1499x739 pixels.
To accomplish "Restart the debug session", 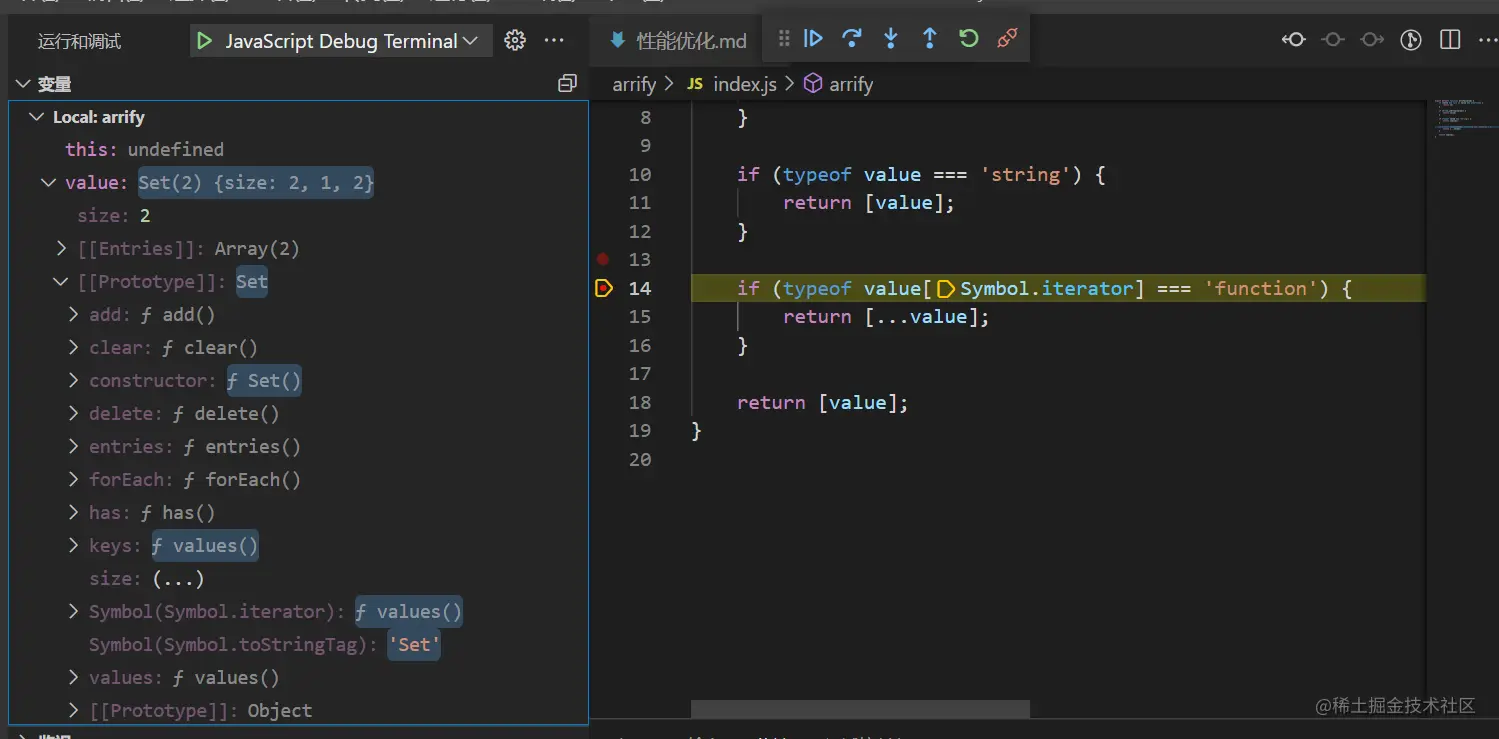I will [968, 38].
